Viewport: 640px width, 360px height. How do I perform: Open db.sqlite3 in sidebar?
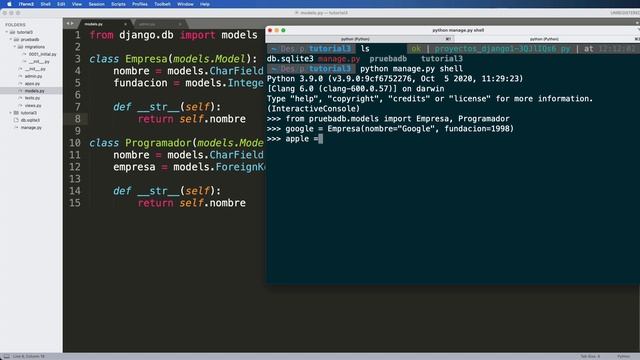point(30,120)
